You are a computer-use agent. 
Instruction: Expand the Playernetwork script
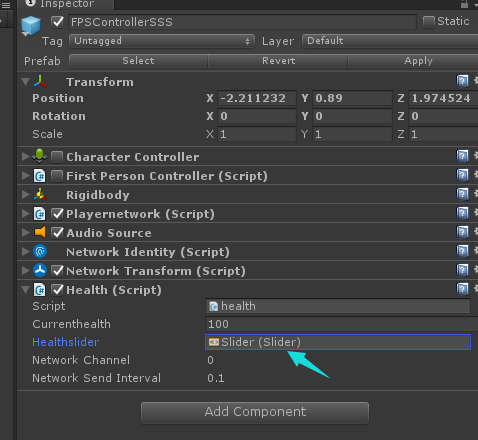[25, 213]
